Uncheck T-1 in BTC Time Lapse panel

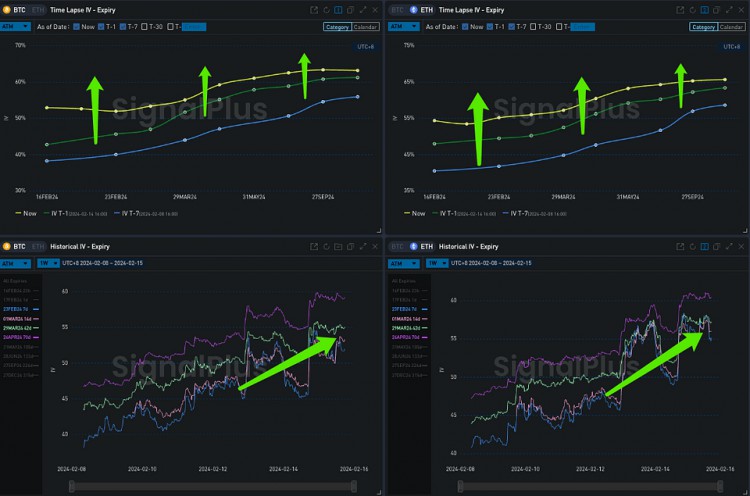101,27
